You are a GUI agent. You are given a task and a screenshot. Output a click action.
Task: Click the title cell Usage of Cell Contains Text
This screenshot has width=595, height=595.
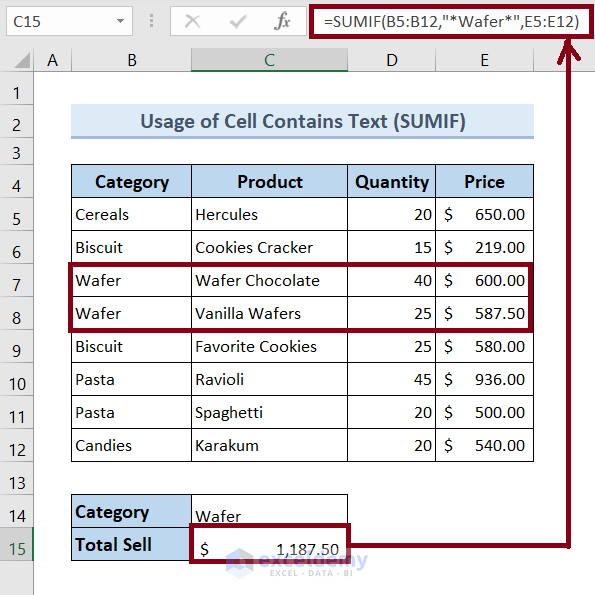point(302,121)
